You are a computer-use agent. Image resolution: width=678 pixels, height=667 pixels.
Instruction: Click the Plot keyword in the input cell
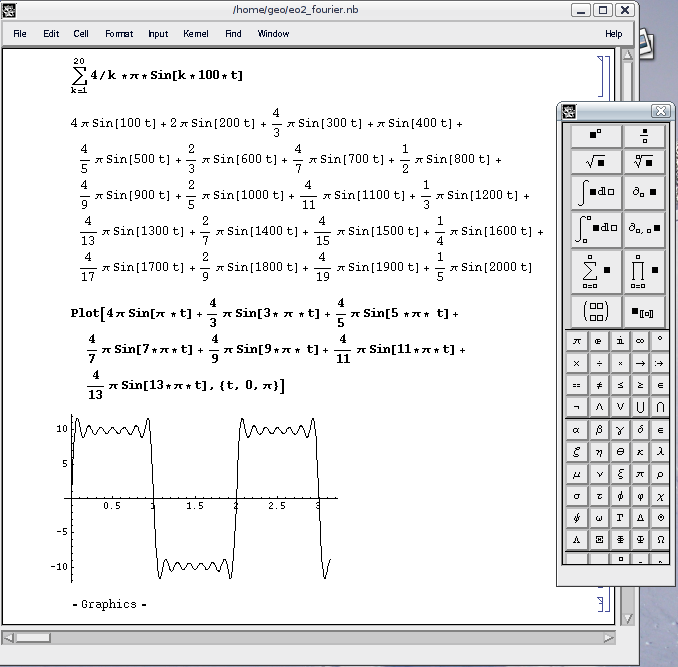[x=85, y=313]
